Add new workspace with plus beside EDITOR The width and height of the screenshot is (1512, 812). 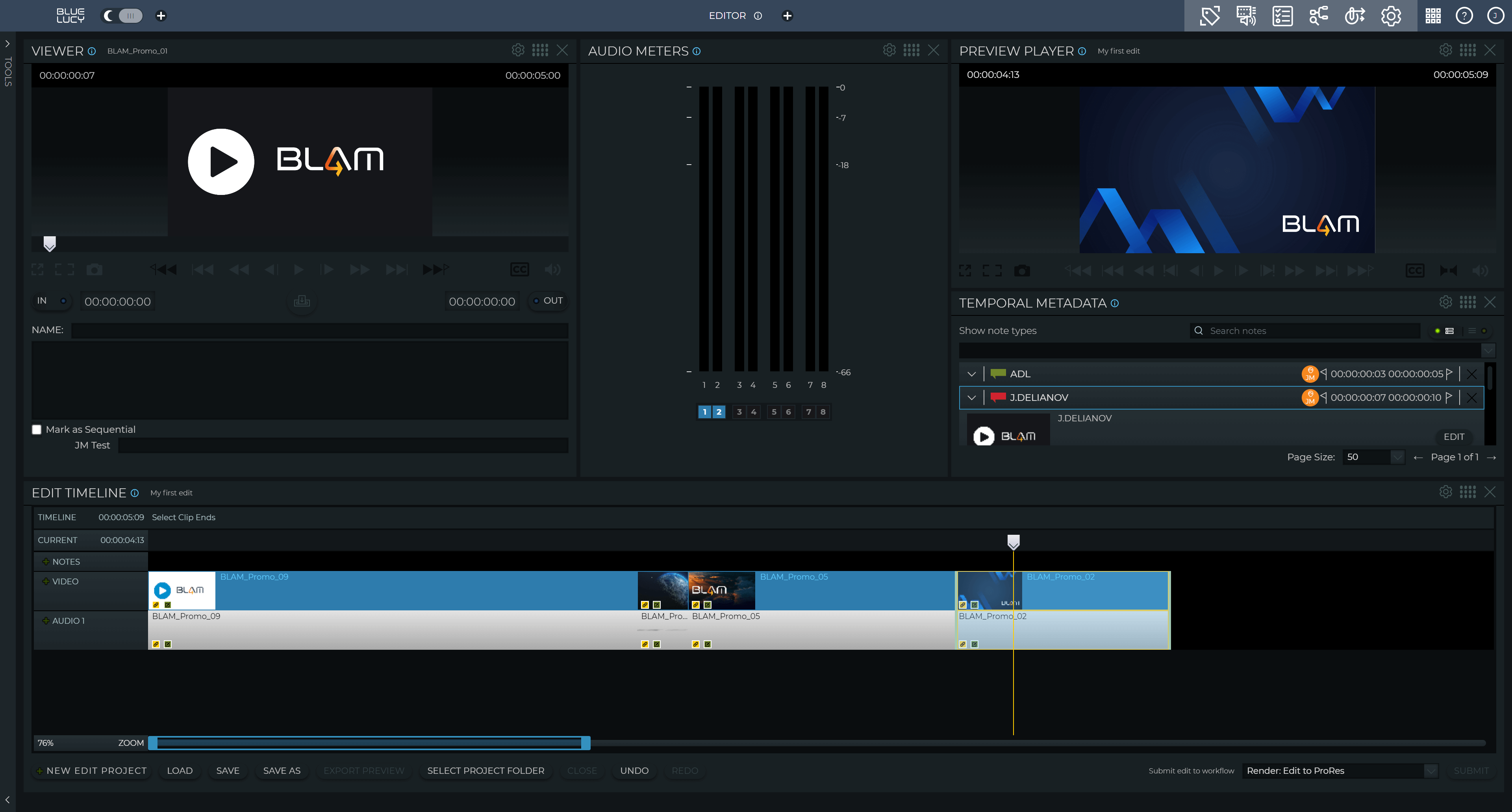point(787,16)
